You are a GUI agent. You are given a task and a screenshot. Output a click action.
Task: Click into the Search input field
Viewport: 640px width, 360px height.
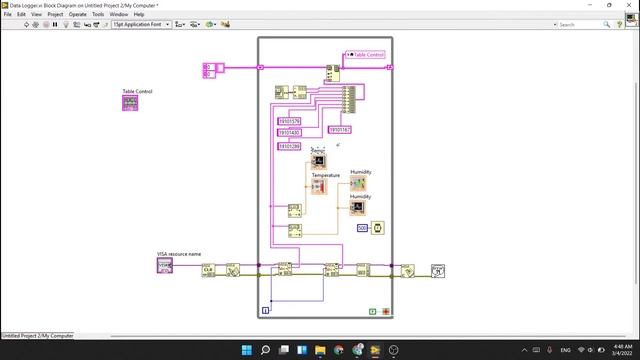click(580, 25)
